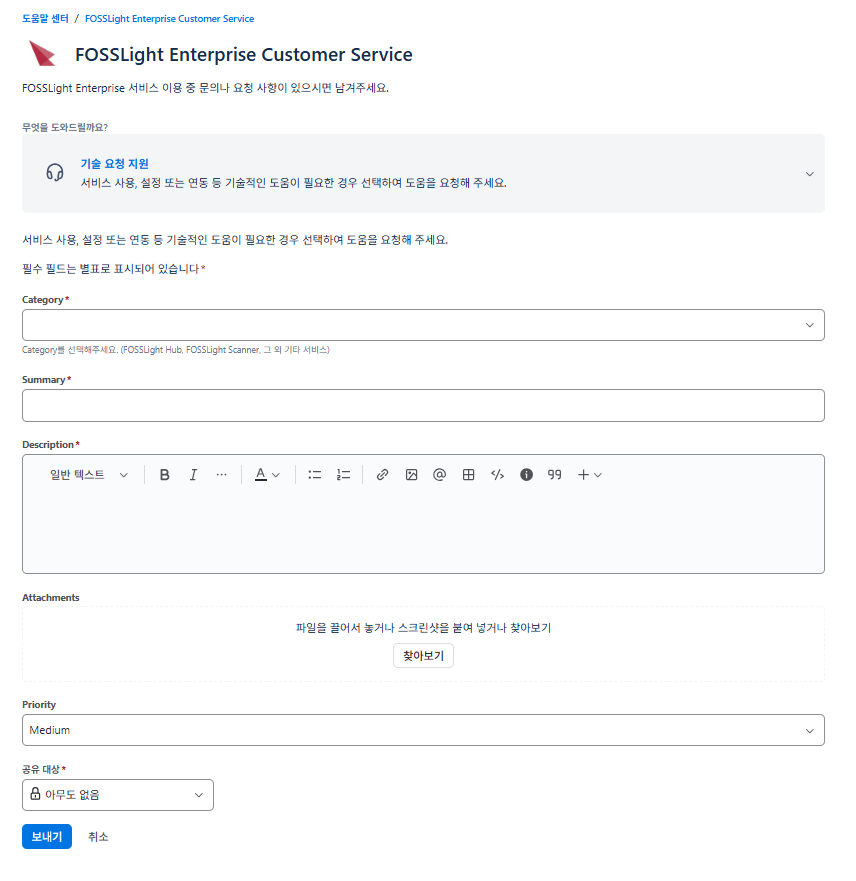Open more formatting options ellipsis

(x=221, y=475)
